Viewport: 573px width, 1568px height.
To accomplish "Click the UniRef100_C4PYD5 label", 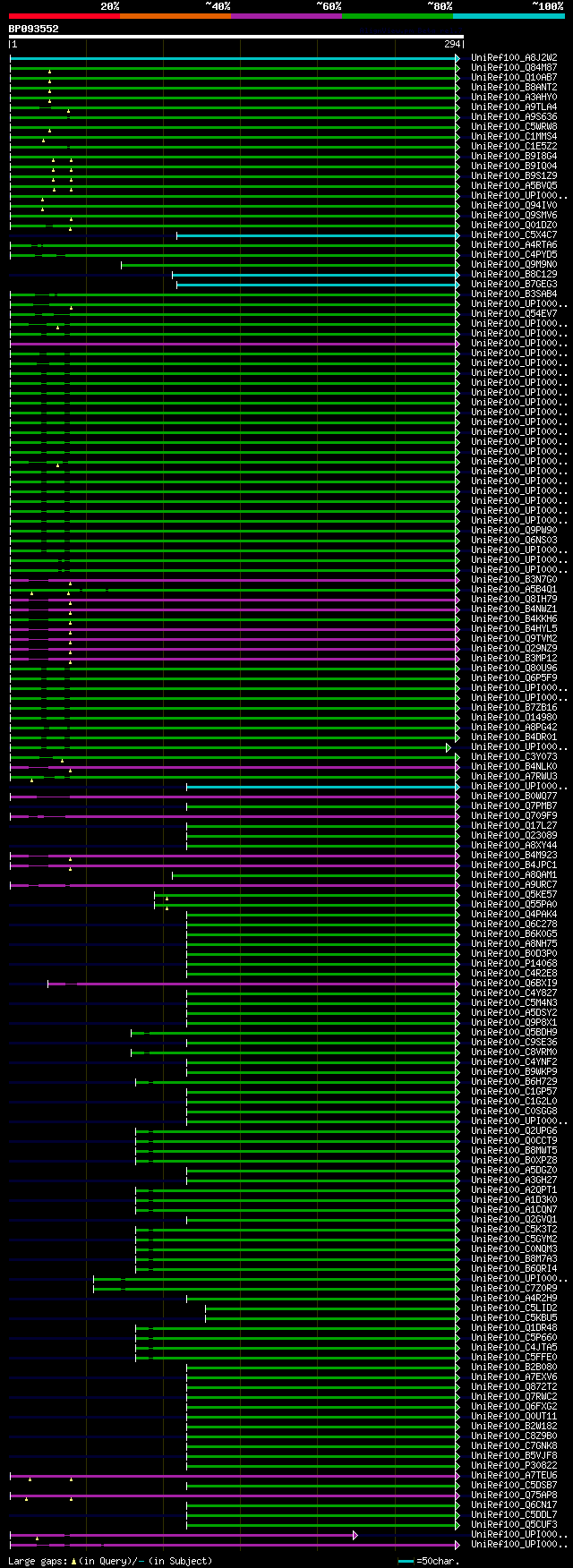I will coord(513,255).
